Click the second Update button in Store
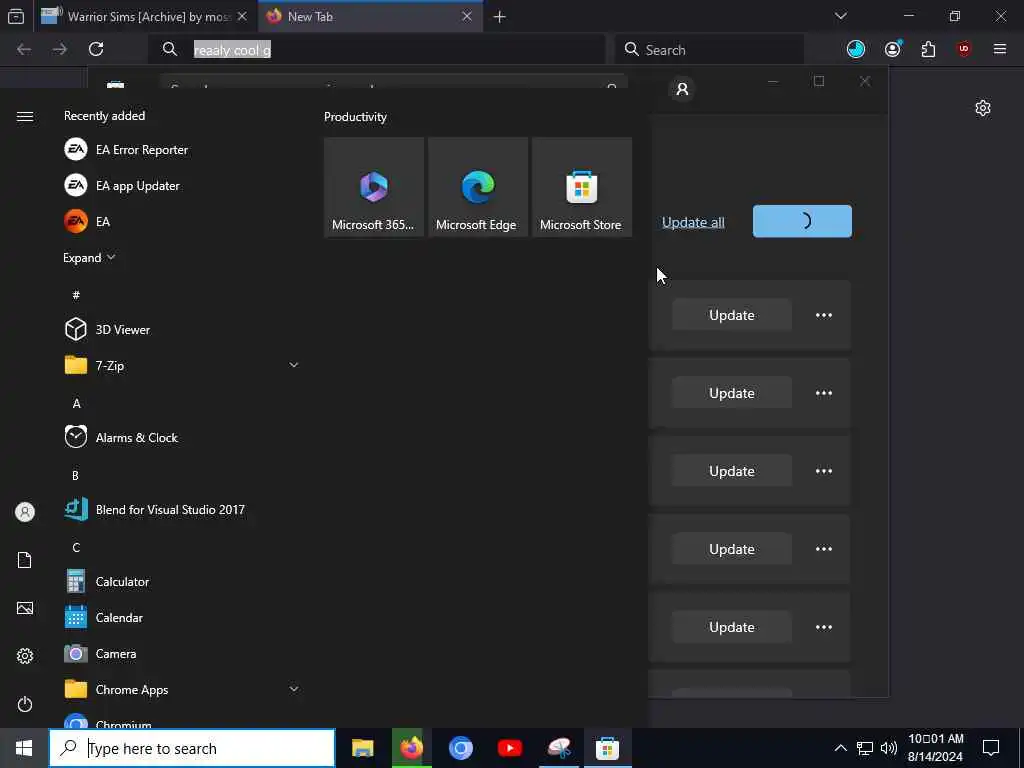This screenshot has height=768, width=1024. [x=731, y=393]
